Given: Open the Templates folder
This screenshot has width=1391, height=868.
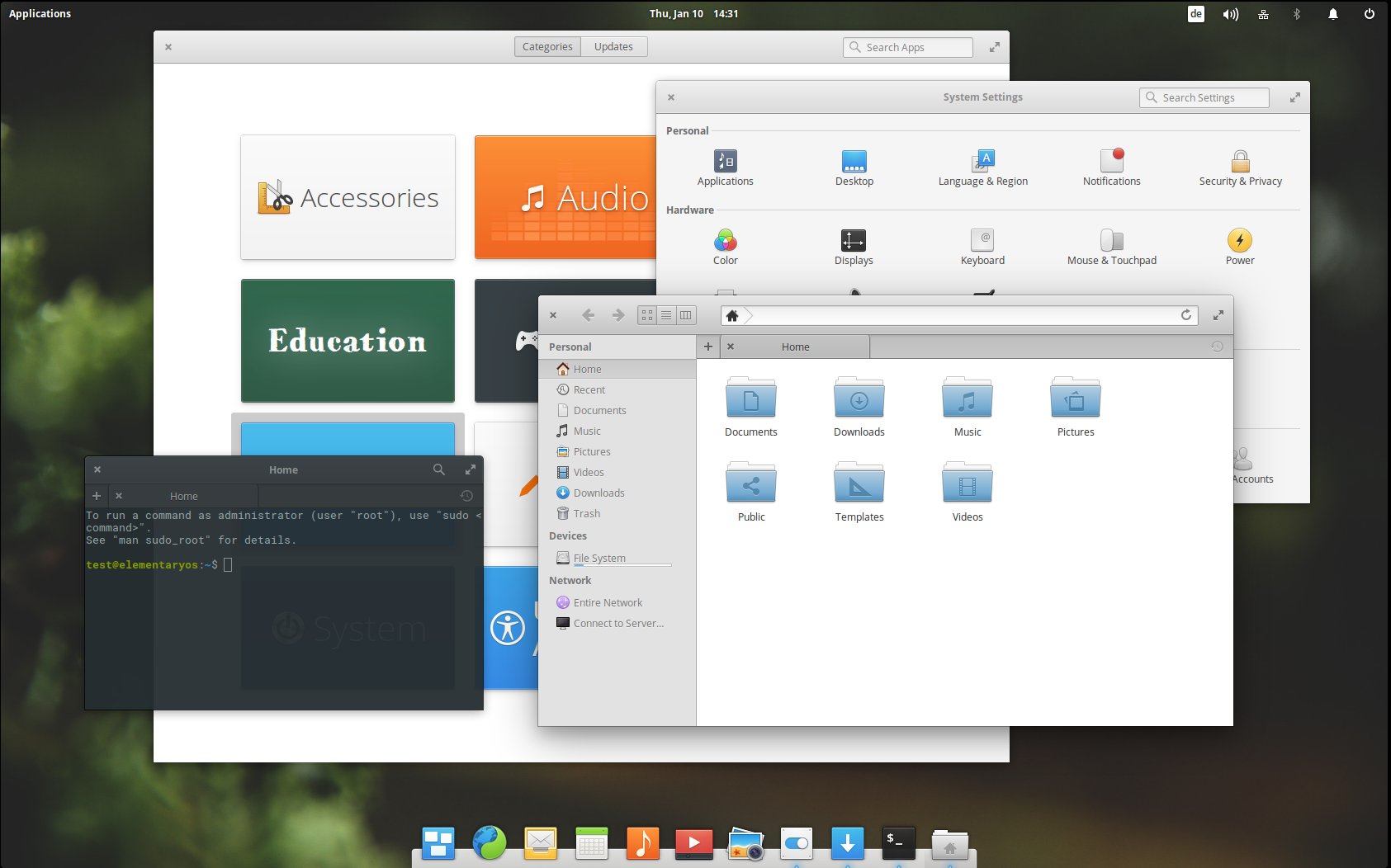Looking at the screenshot, I should [859, 484].
